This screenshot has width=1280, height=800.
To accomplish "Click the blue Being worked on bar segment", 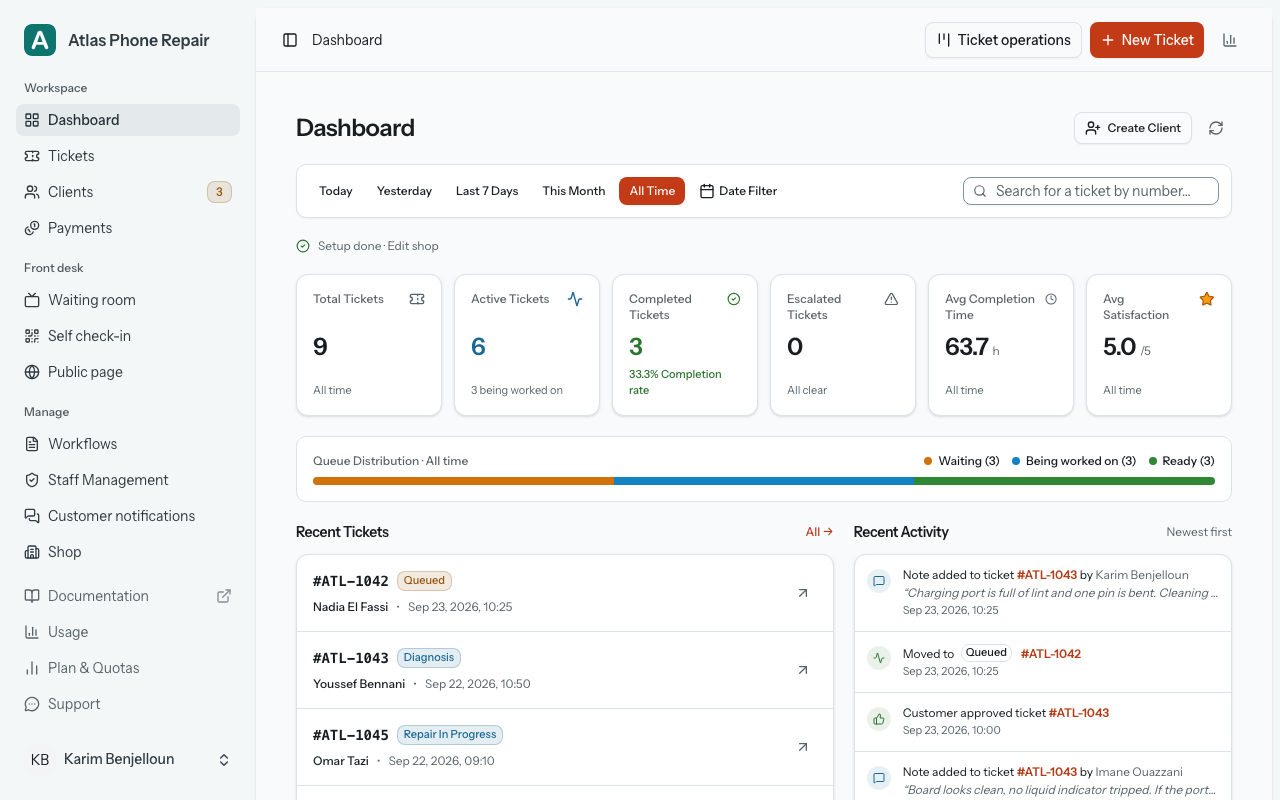I will click(764, 481).
